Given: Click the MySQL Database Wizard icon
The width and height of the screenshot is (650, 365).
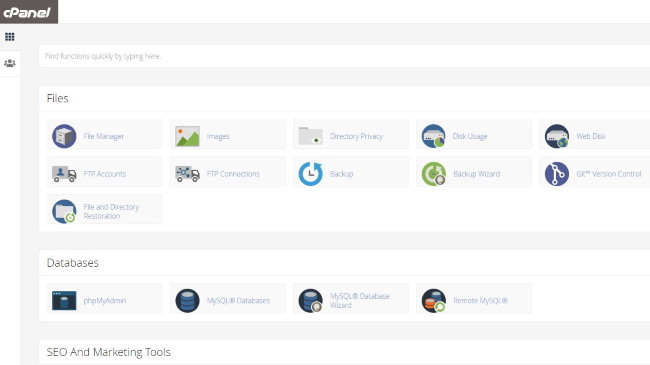Looking at the screenshot, I should coord(310,301).
